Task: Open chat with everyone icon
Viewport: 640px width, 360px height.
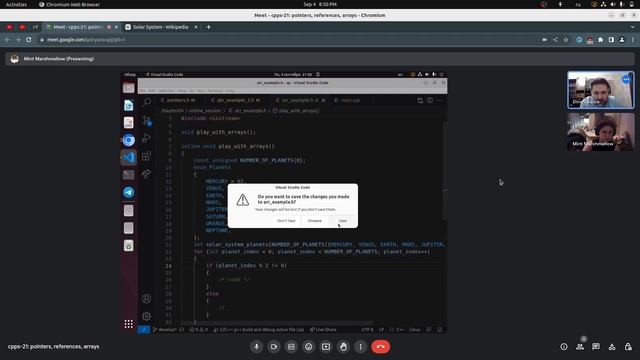Action: pos(596,347)
